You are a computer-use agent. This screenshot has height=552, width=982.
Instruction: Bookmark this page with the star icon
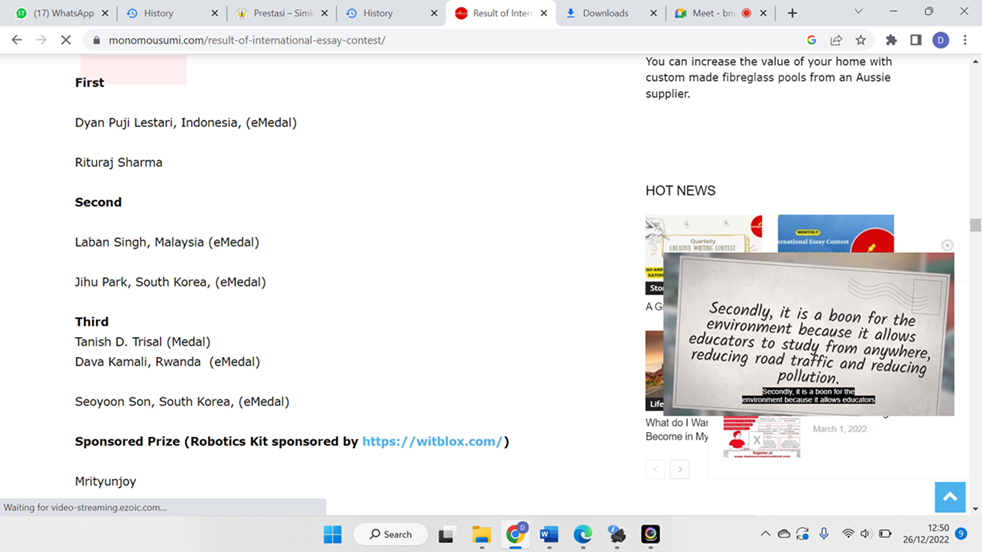tap(861, 40)
